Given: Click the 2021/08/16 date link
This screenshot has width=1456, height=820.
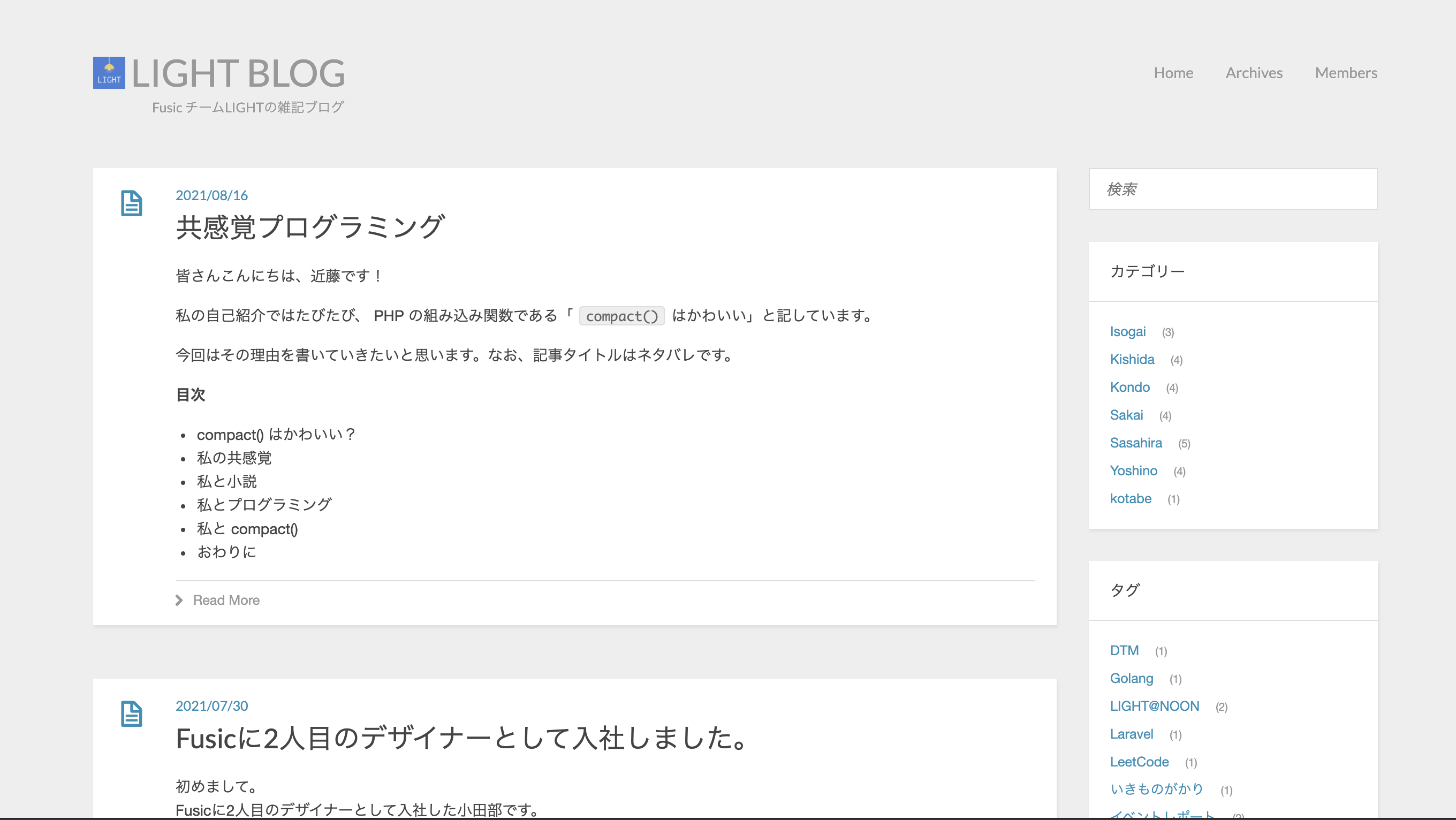Looking at the screenshot, I should pyautogui.click(x=211, y=195).
